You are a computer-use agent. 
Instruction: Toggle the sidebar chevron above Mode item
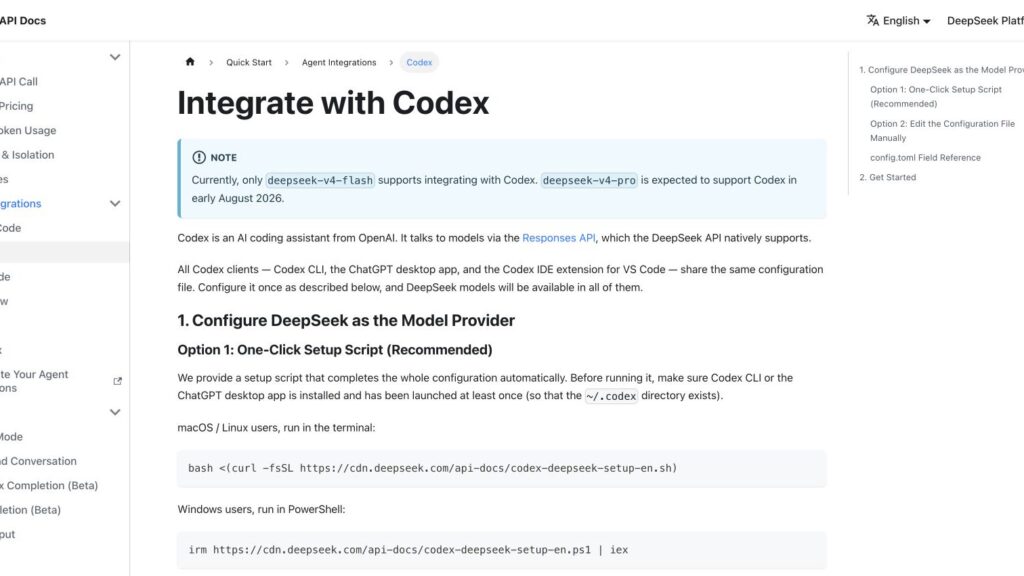pos(115,412)
